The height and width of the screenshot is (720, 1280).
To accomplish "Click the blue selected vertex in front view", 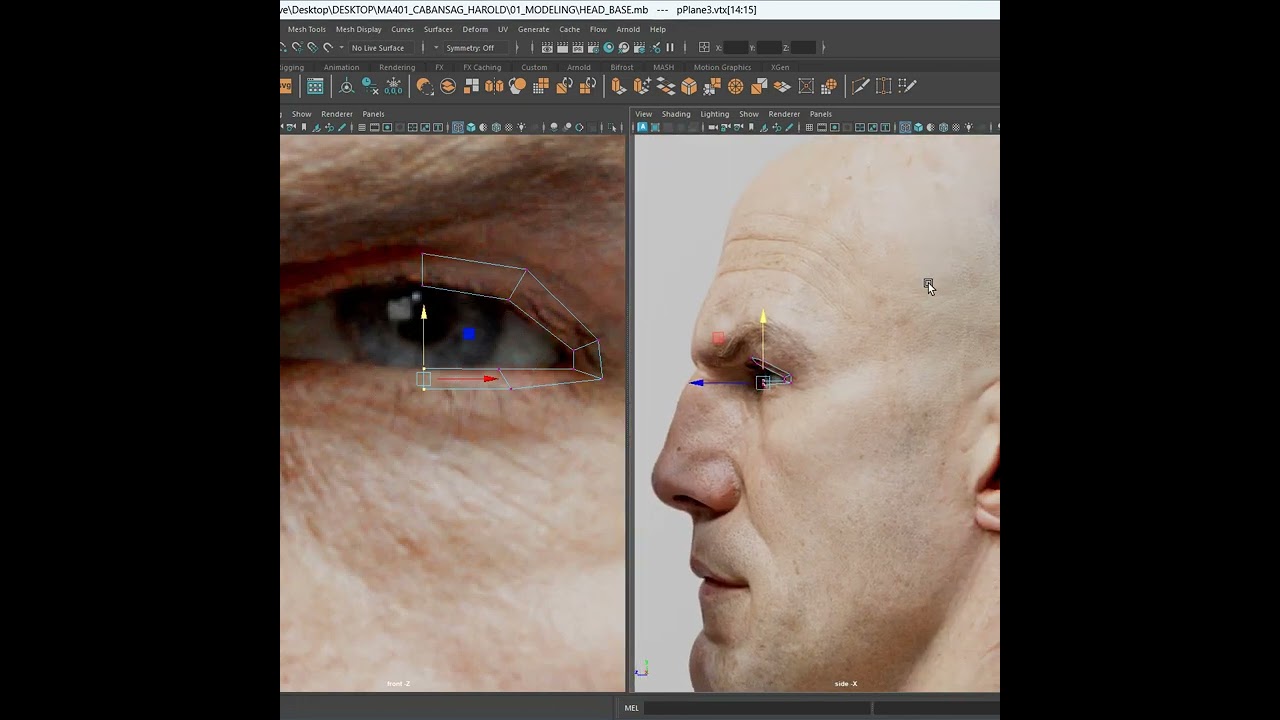I will [x=468, y=334].
